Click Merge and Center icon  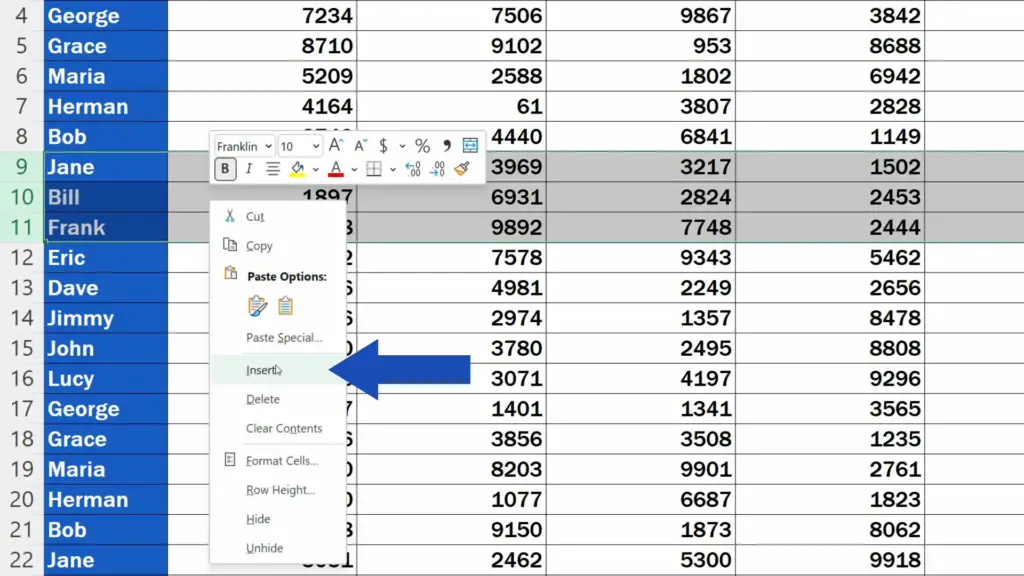(470, 146)
